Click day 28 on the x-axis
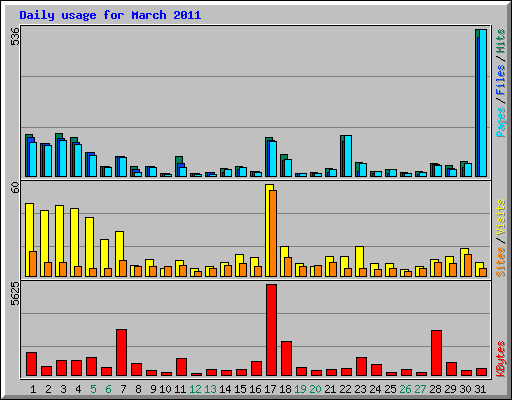The image size is (512, 400). click(x=435, y=389)
